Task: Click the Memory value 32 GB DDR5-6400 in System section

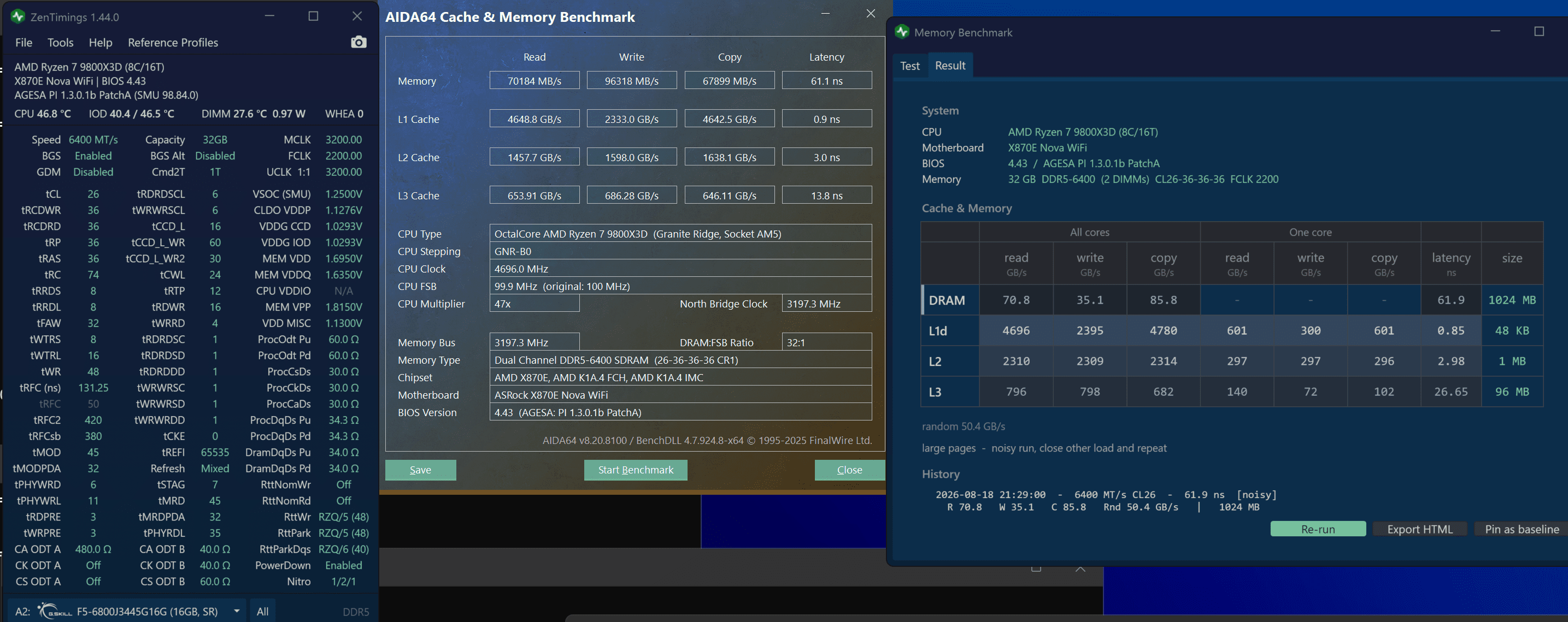Action: (x=1143, y=179)
